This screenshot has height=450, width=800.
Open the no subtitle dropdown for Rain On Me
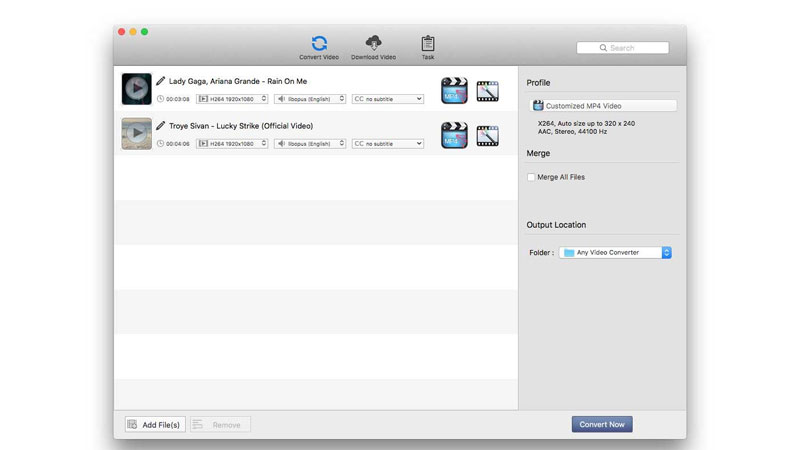click(x=388, y=99)
